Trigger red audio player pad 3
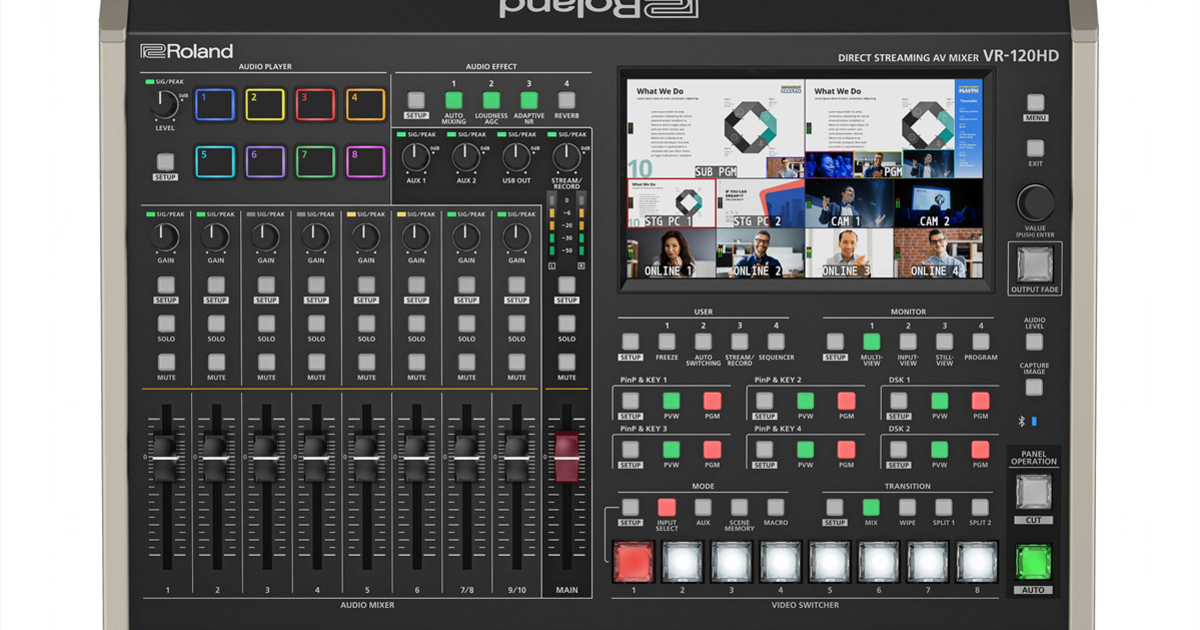 (x=315, y=104)
